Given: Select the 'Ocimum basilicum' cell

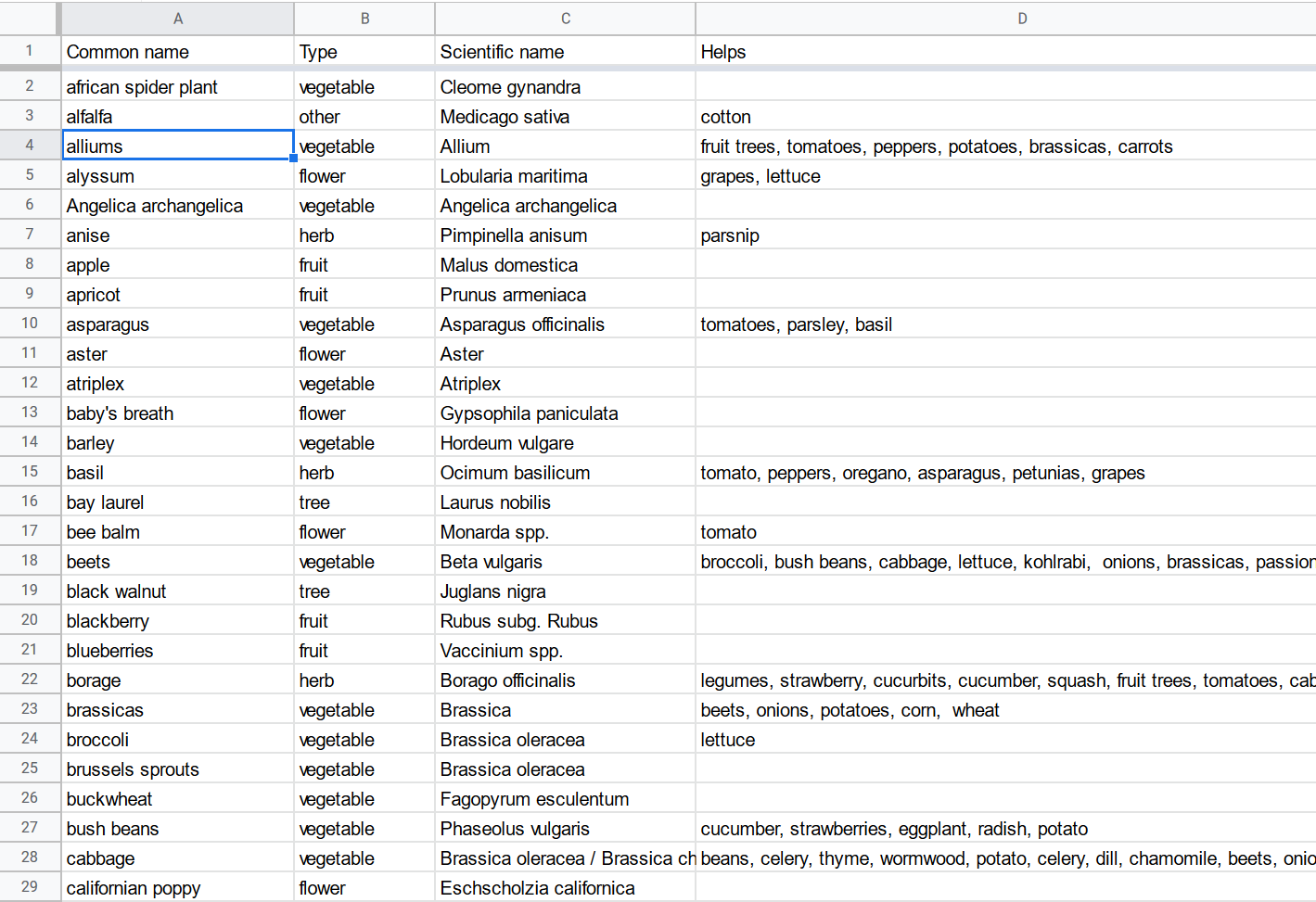Looking at the screenshot, I should pyautogui.click(x=564, y=473).
